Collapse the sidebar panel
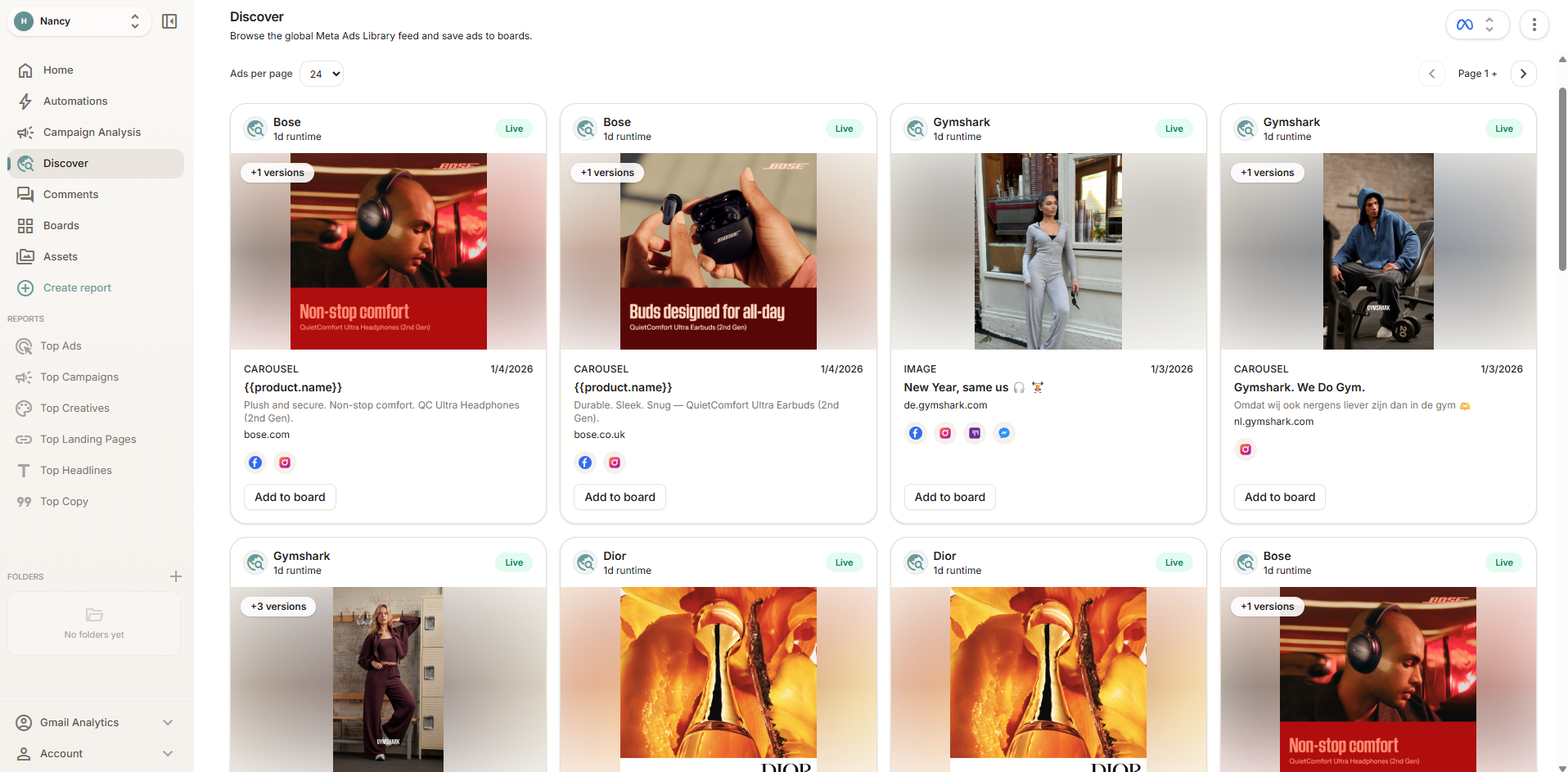 [169, 20]
